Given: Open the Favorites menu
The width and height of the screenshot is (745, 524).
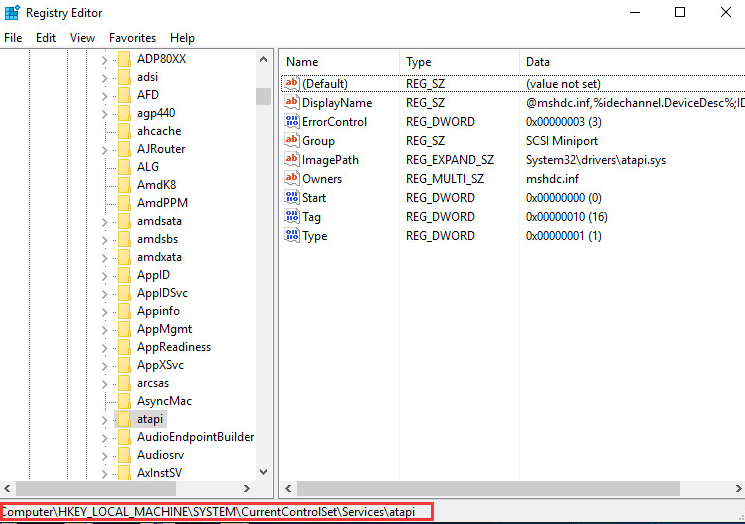Looking at the screenshot, I should pyautogui.click(x=132, y=38).
